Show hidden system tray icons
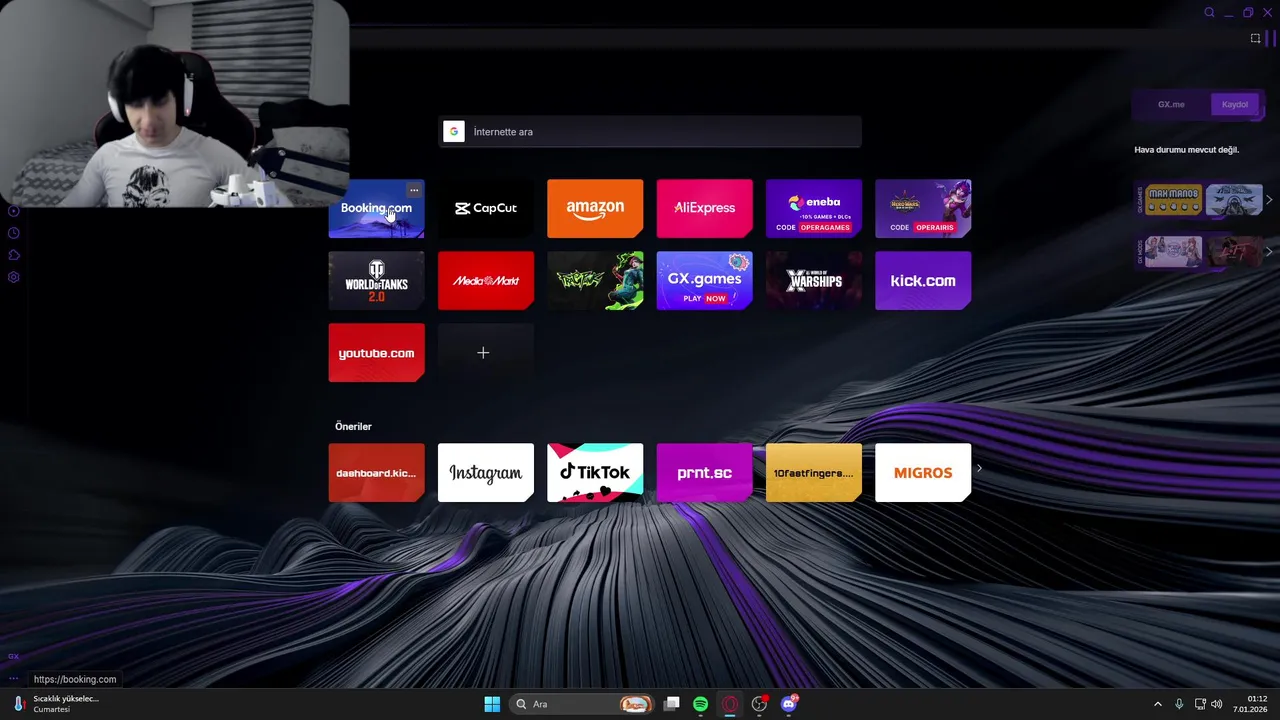Viewport: 1280px width, 720px height. [x=1158, y=704]
